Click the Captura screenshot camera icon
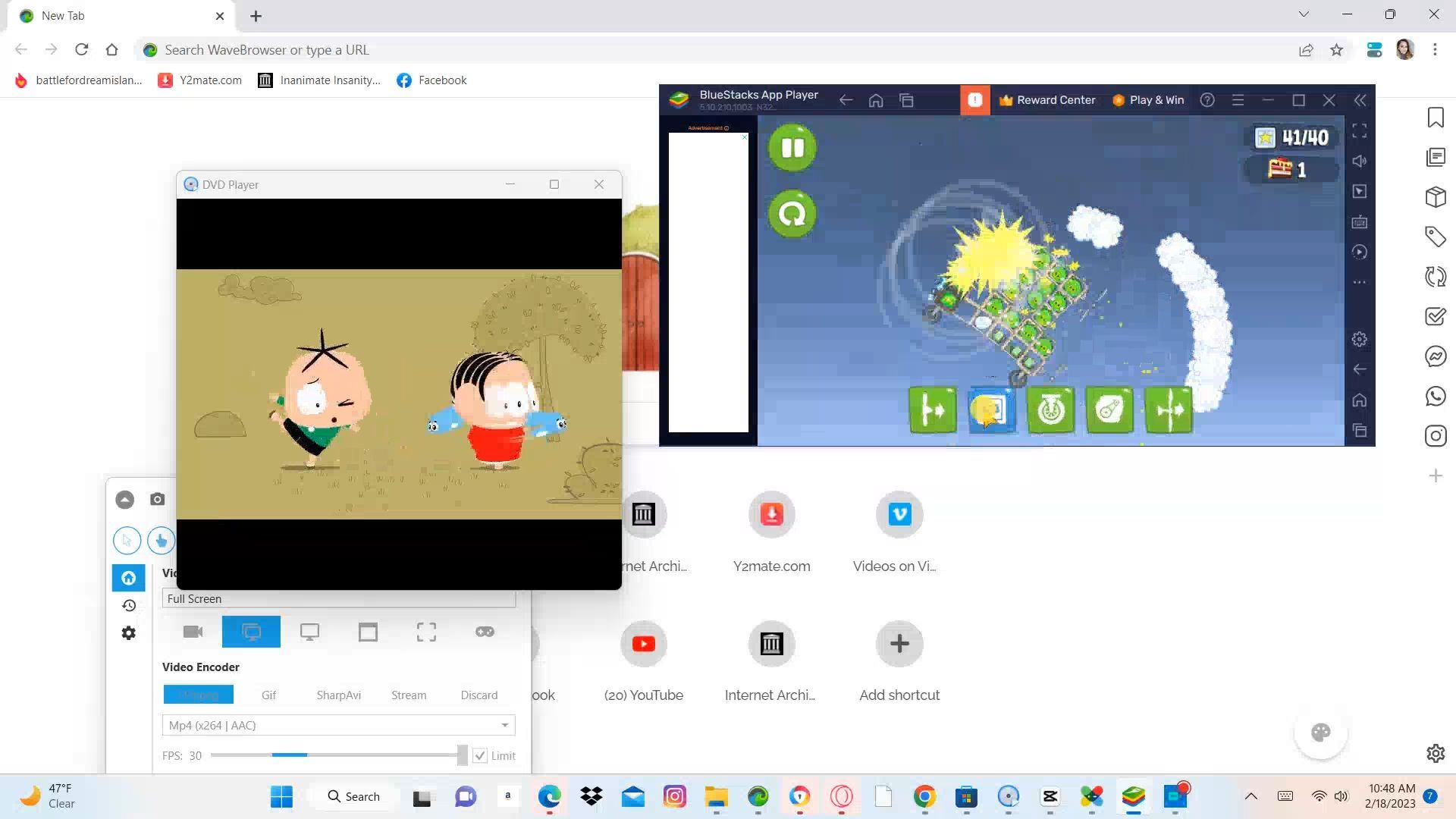 click(157, 499)
